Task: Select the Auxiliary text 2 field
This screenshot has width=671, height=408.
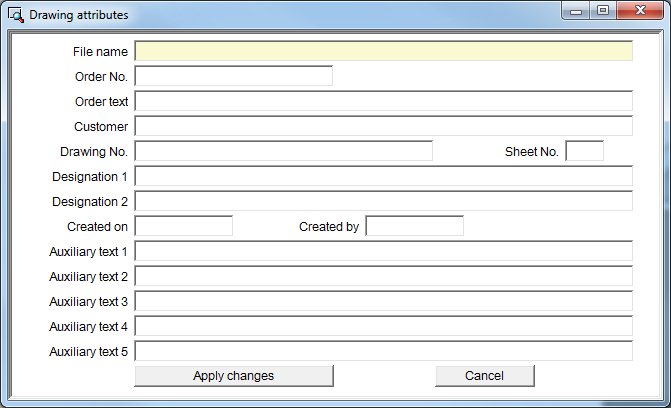Action: 383,276
